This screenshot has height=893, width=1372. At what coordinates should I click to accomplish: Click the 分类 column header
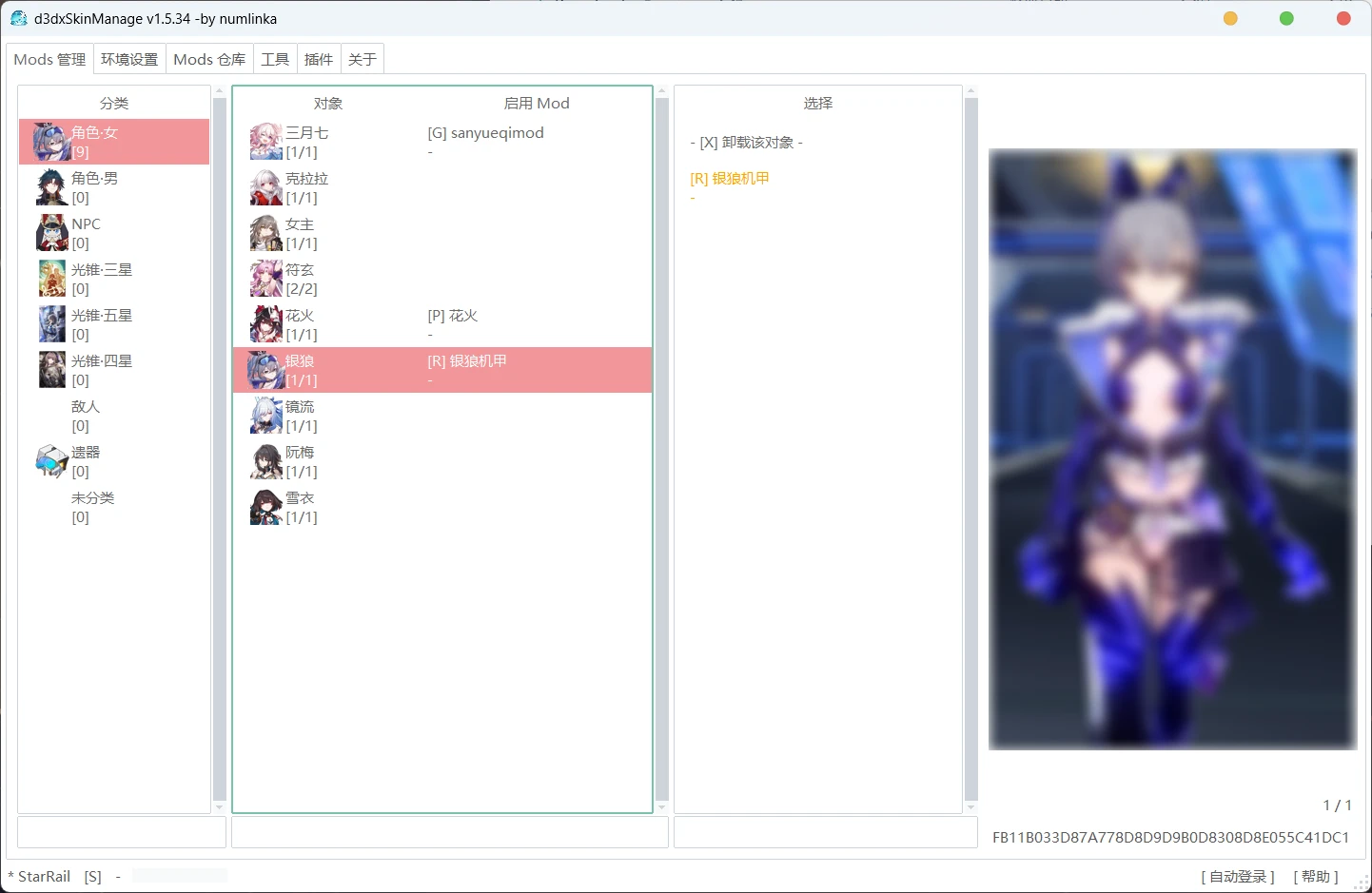(x=114, y=103)
